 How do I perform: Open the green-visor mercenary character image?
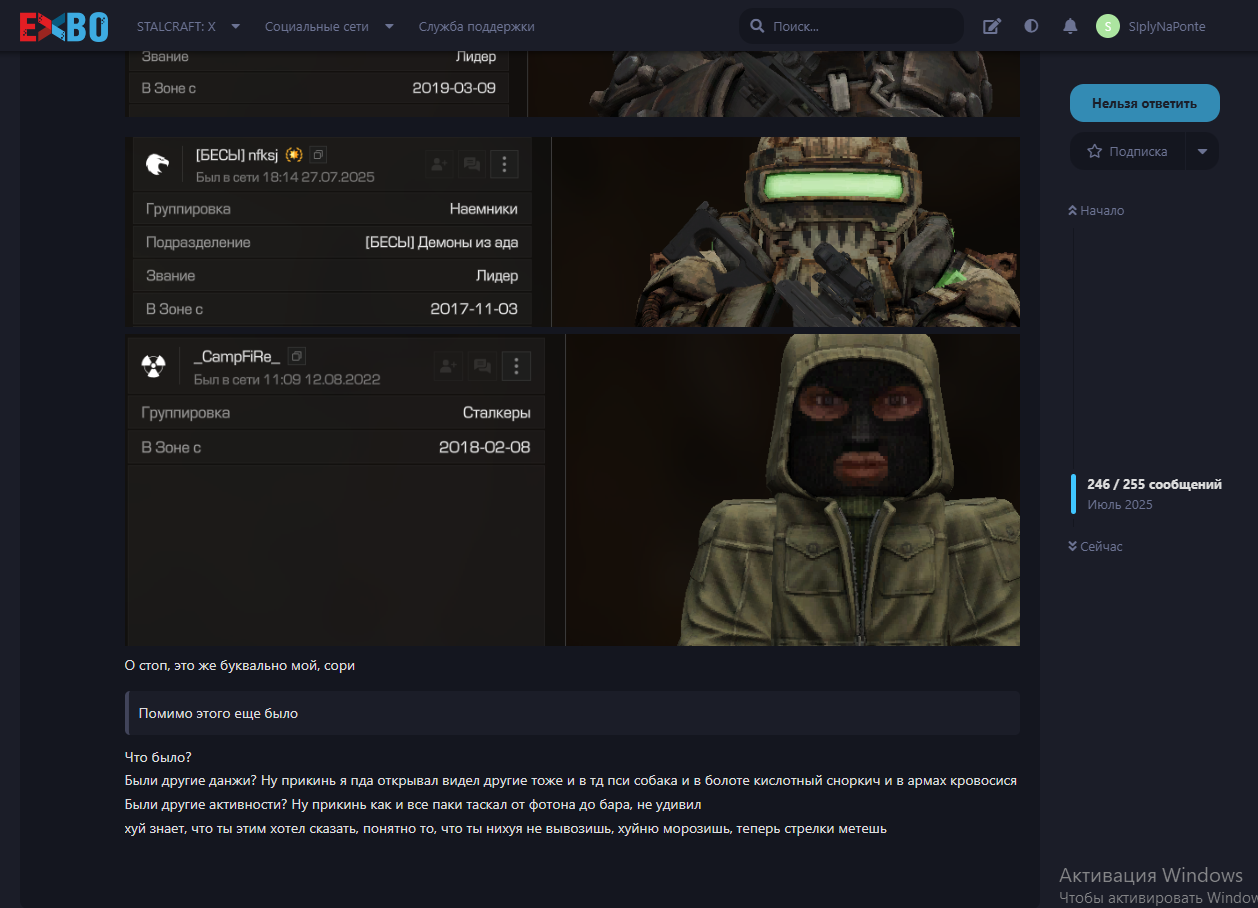pyautogui.click(x=786, y=232)
